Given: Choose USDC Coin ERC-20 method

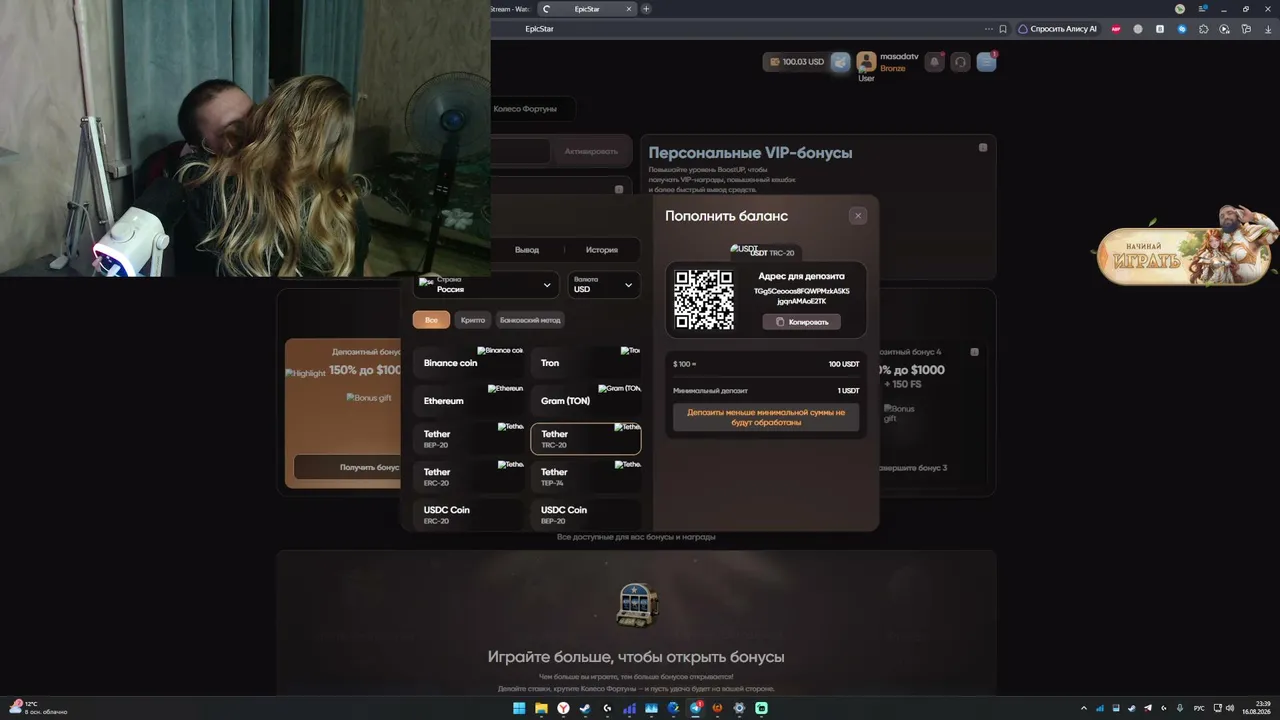Looking at the screenshot, I should 468,514.
